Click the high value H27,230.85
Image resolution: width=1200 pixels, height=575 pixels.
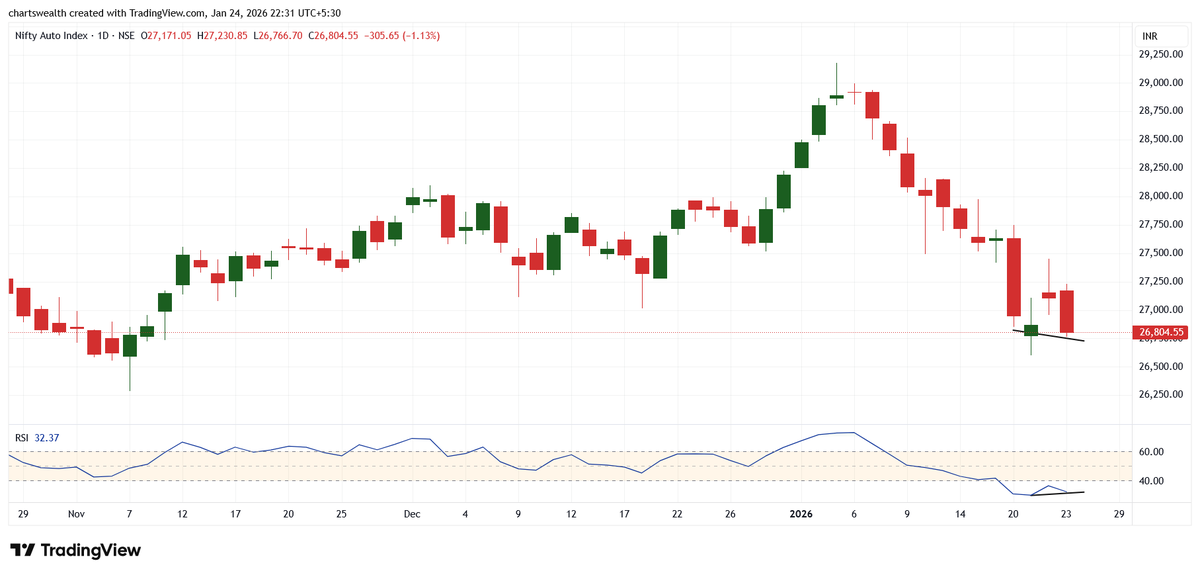coord(223,36)
